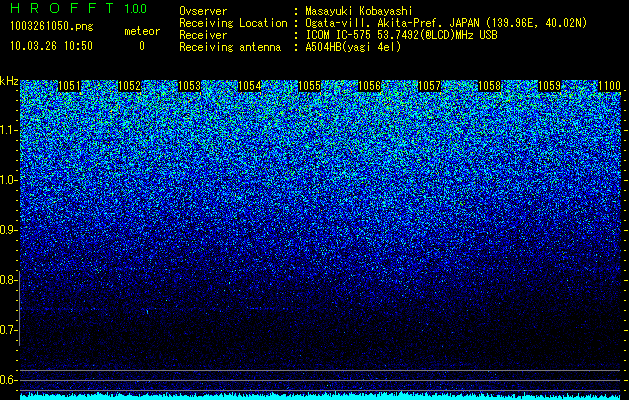629x400 pixels.
Task: Click the version number 1.0.0
Action: click(135, 8)
